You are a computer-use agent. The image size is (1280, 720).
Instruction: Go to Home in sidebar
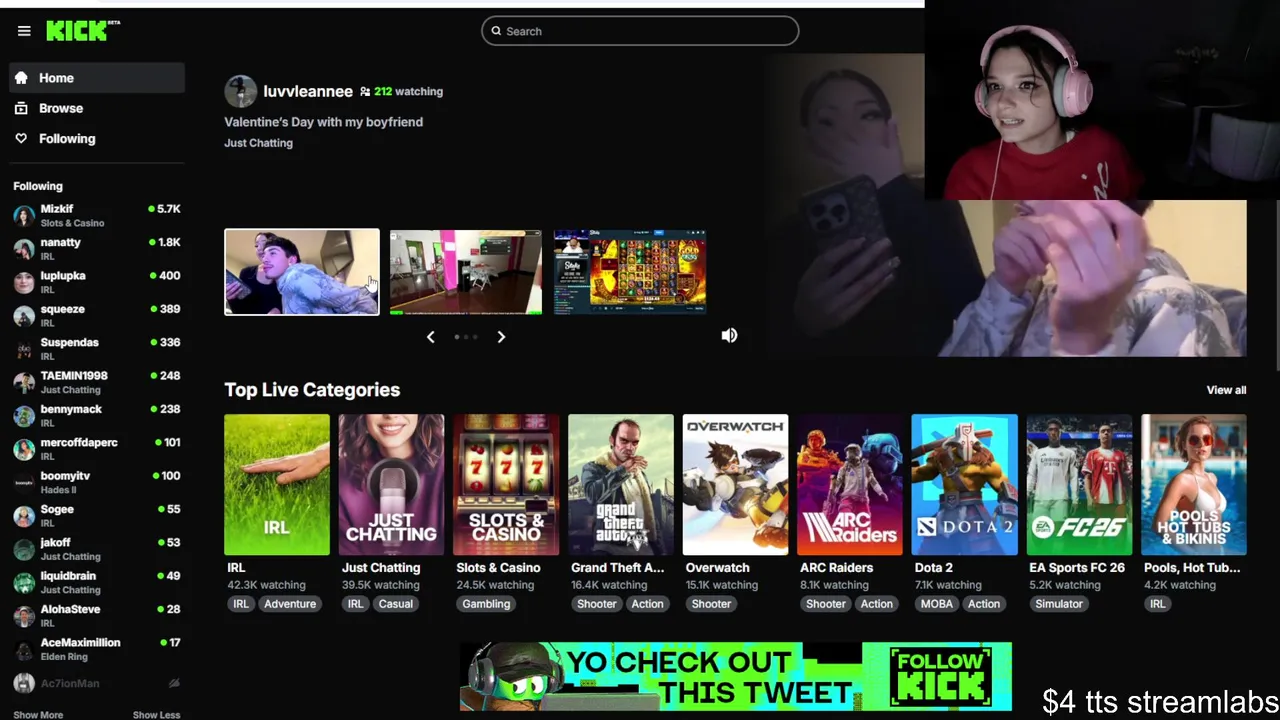coord(97,78)
